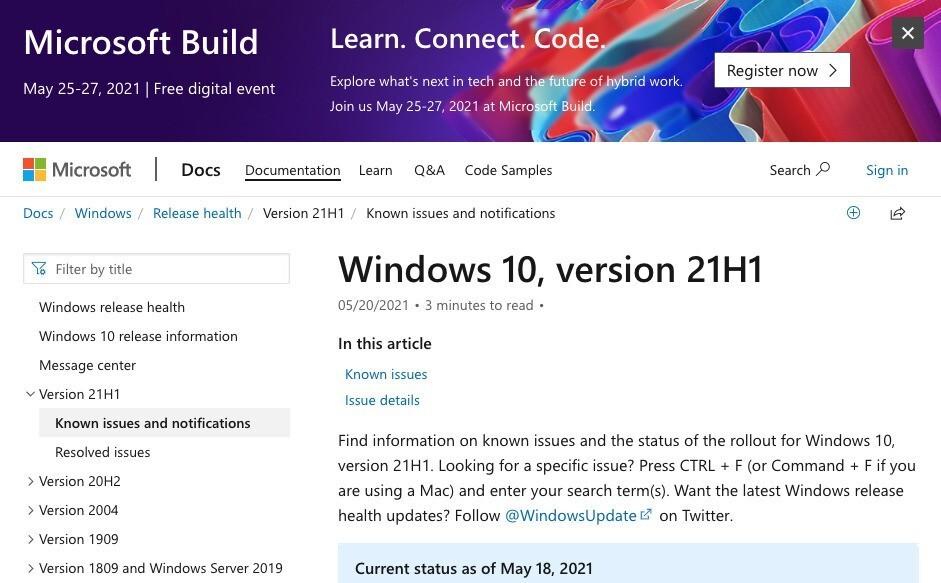Click 'Current status as of May 18, 2021'

point(474,569)
